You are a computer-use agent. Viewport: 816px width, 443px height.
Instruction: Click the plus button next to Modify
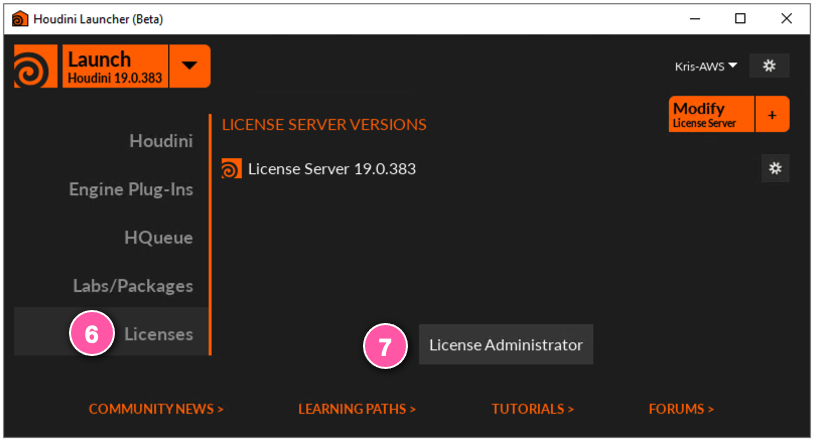click(772, 114)
